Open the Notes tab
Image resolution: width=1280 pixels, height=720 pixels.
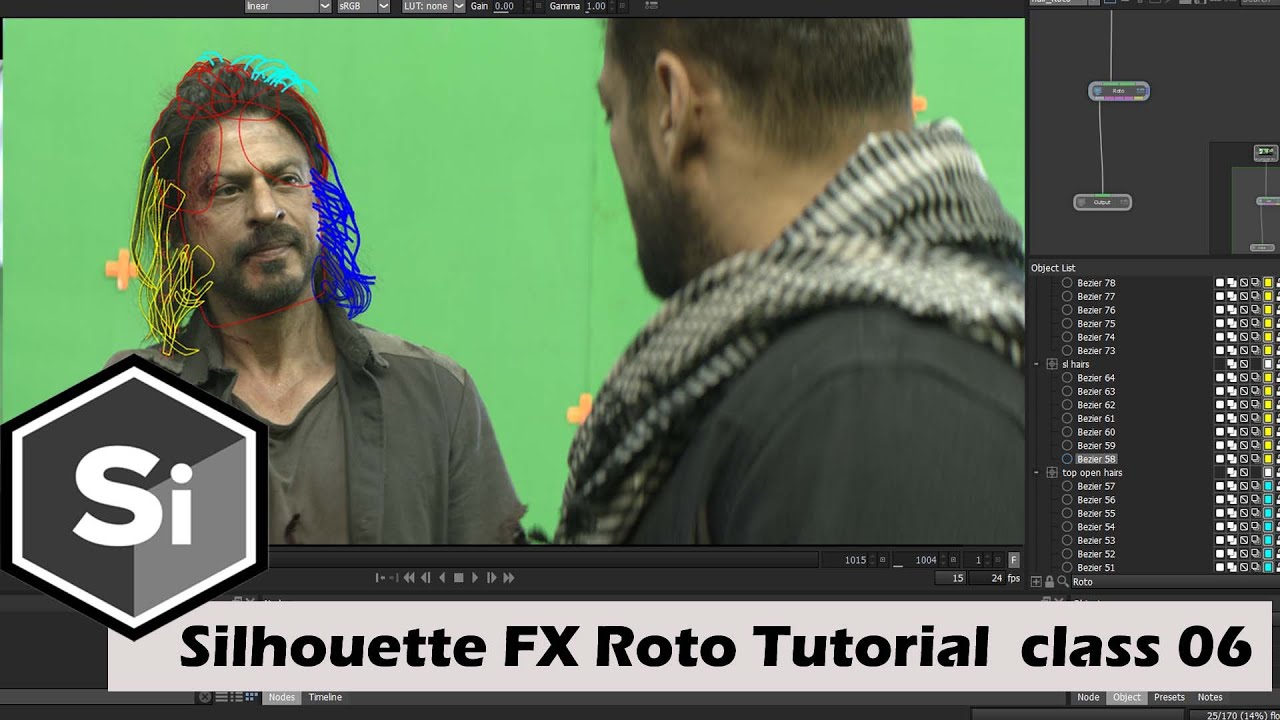tap(1210, 697)
